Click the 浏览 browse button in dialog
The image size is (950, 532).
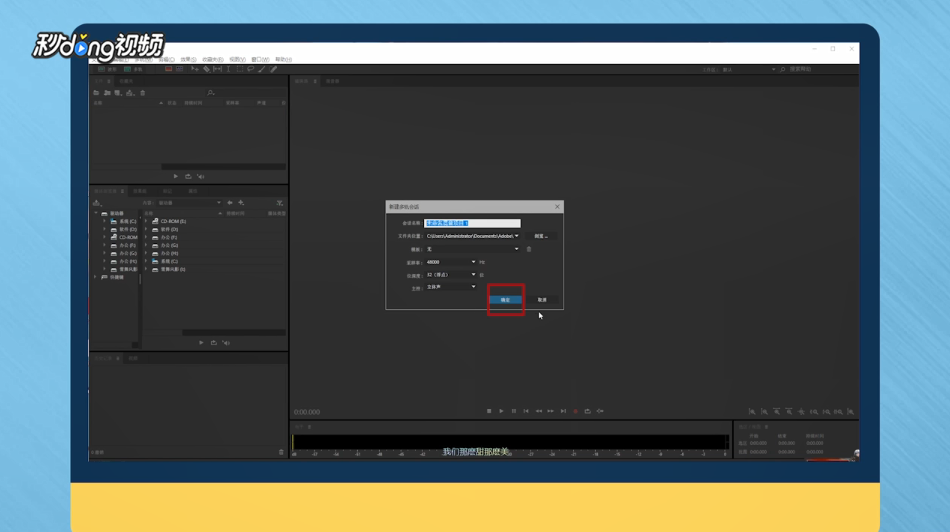541,236
